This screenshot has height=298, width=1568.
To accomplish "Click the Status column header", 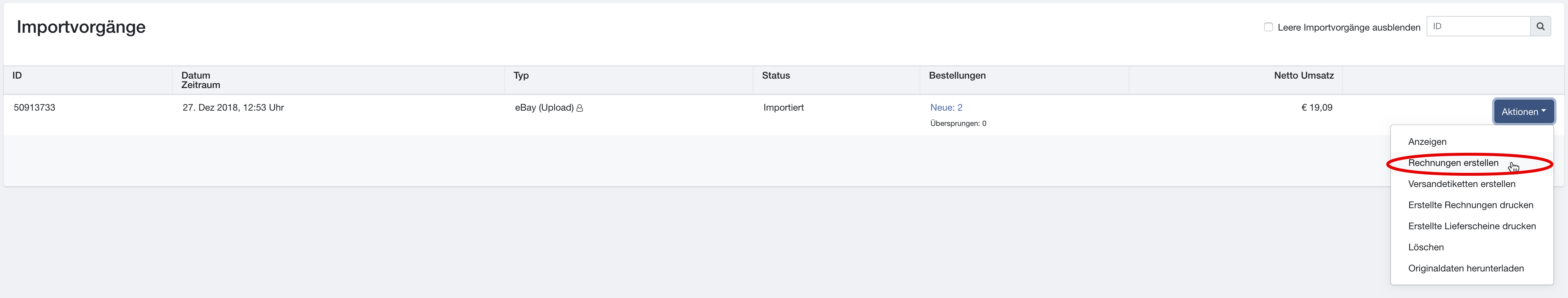I will [x=776, y=75].
